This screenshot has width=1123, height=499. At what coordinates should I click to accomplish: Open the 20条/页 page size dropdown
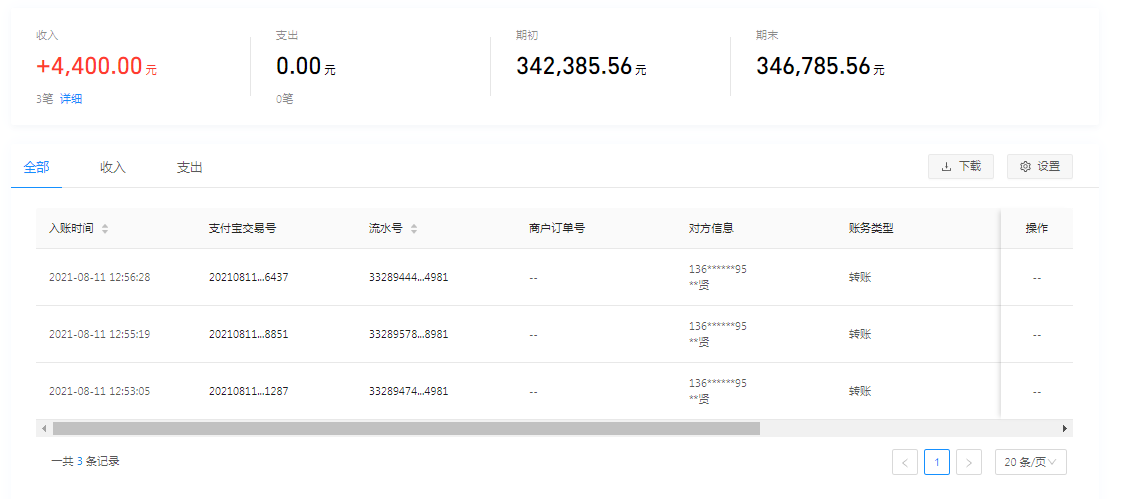(1030, 462)
